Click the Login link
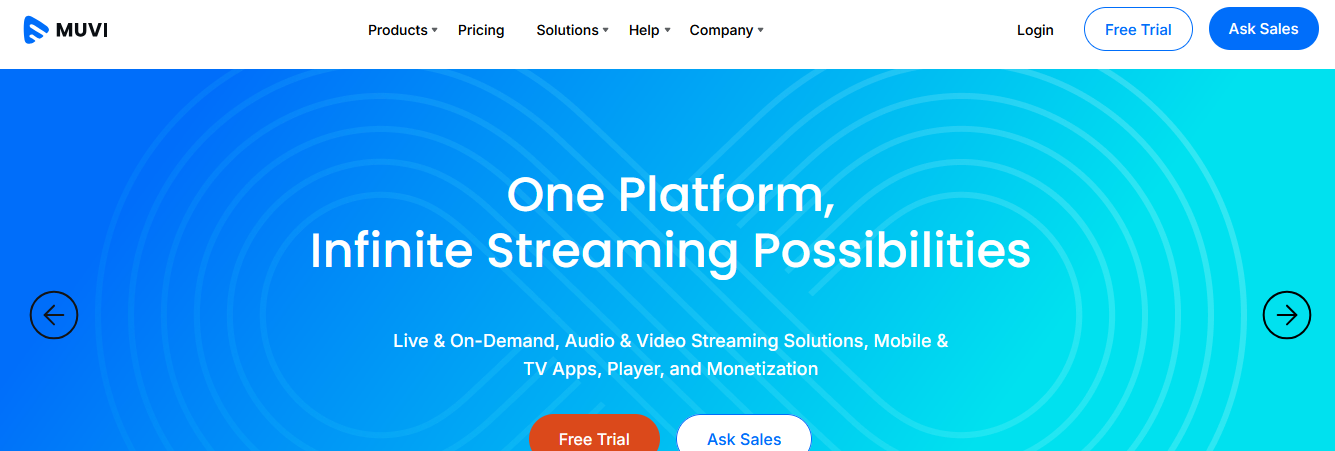Image resolution: width=1335 pixels, height=451 pixels. [x=1035, y=30]
